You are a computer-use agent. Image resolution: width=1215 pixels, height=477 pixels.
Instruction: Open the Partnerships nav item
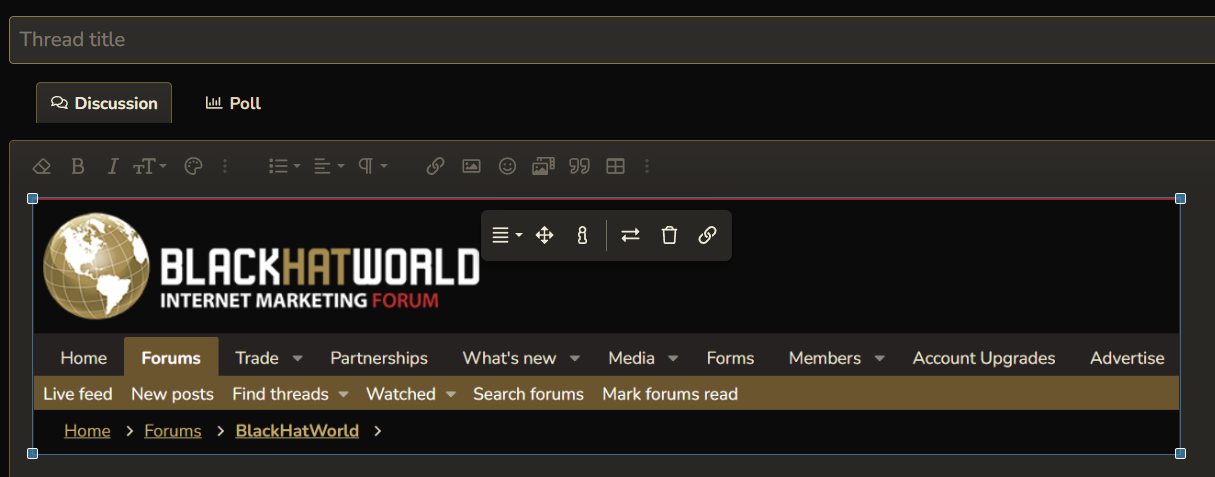pos(379,358)
